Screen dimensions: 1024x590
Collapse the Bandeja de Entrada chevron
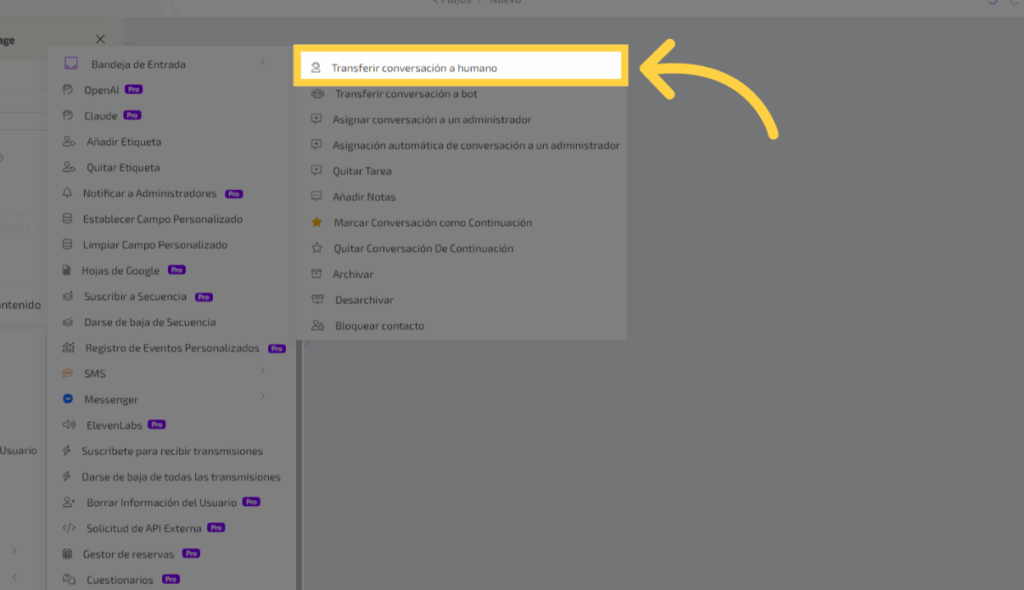[263, 63]
